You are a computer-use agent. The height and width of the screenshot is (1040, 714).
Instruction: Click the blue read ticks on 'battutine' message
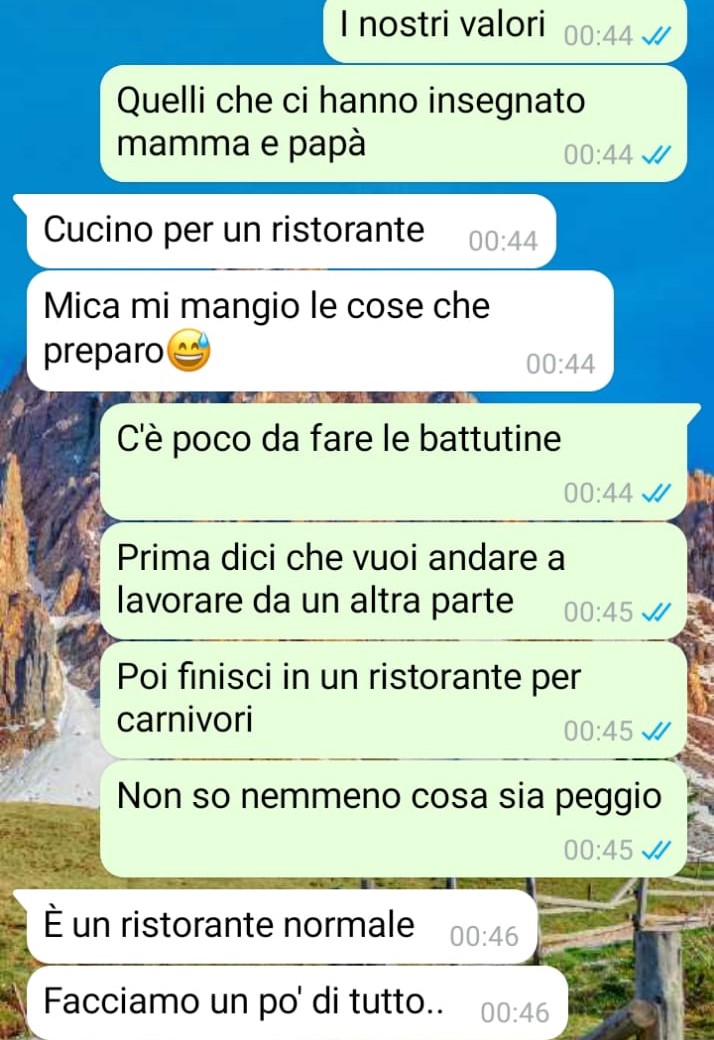657,493
